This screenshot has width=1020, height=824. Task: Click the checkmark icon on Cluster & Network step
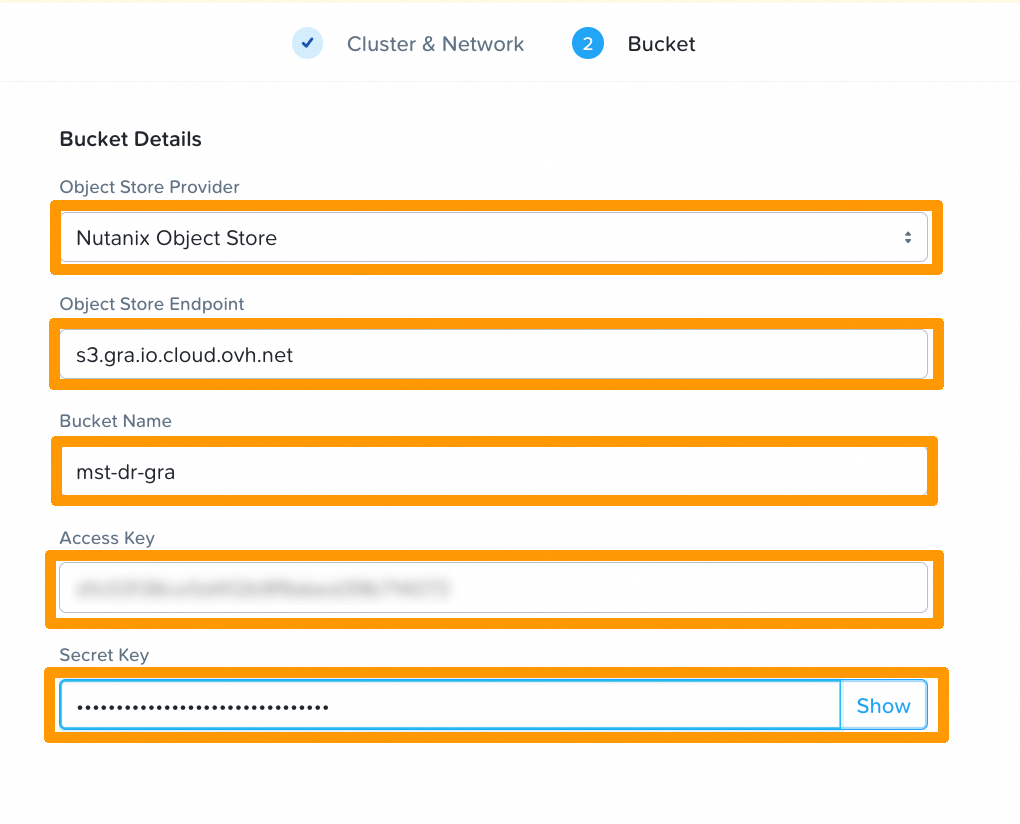pos(307,42)
